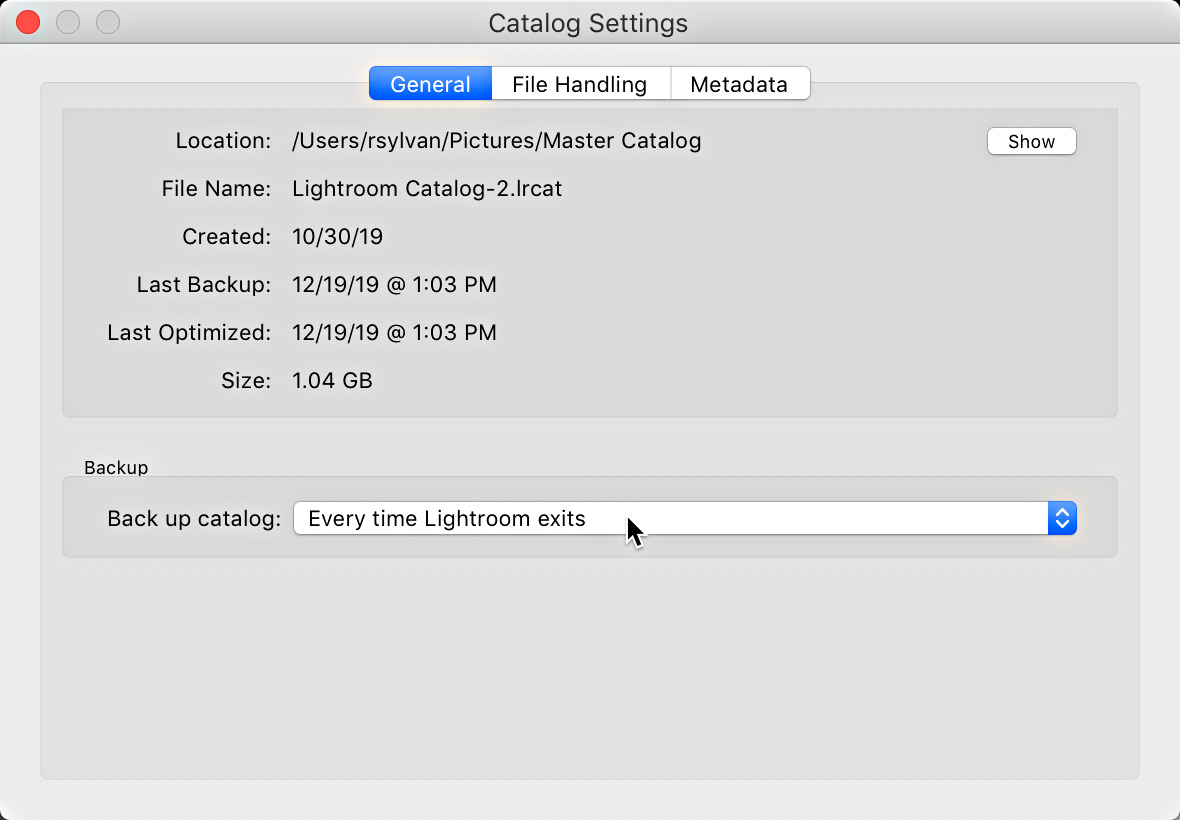Switch to the General tab
This screenshot has width=1180, height=820.
tap(430, 84)
